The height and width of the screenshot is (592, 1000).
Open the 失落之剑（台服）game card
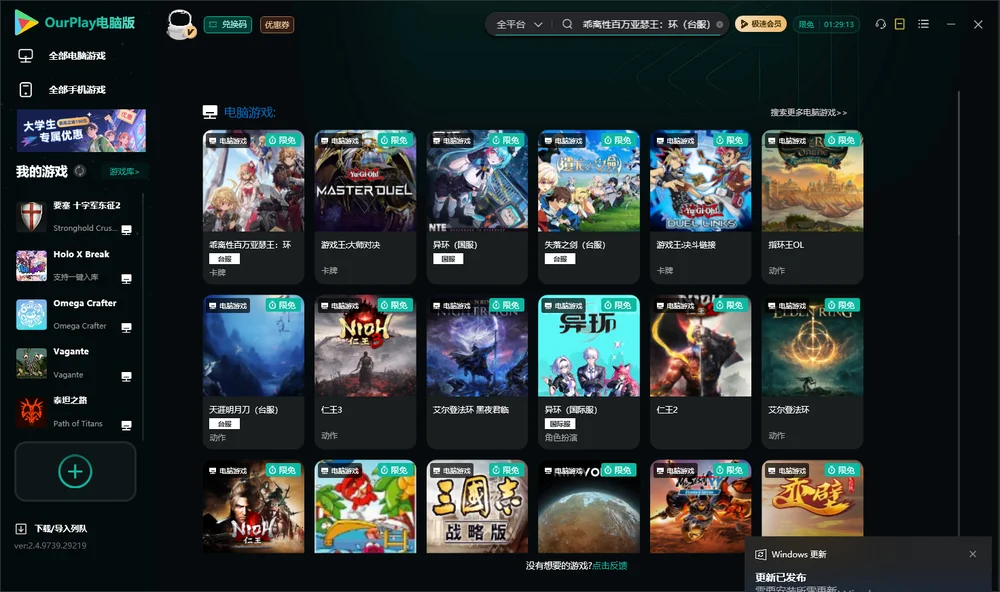coord(589,207)
